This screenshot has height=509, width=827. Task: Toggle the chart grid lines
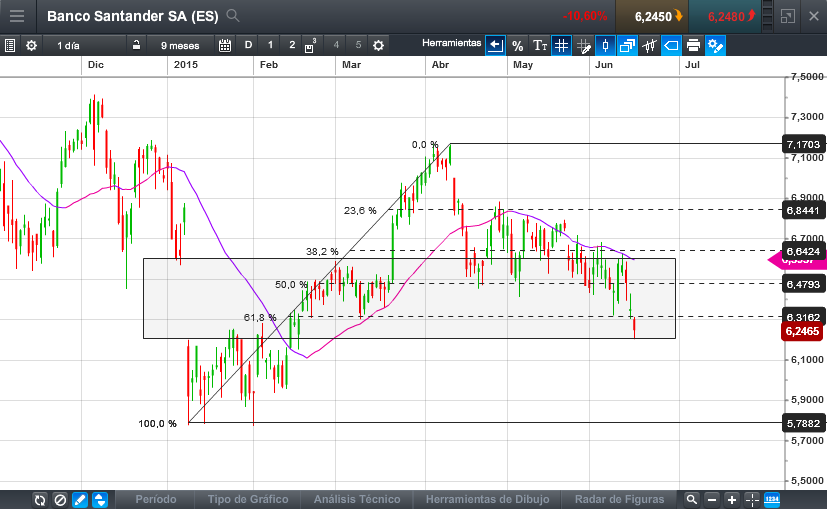(561, 45)
